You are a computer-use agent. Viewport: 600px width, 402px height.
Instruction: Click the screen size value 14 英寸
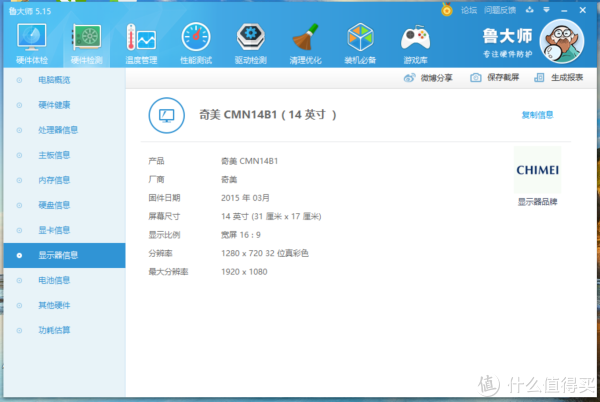(271, 216)
